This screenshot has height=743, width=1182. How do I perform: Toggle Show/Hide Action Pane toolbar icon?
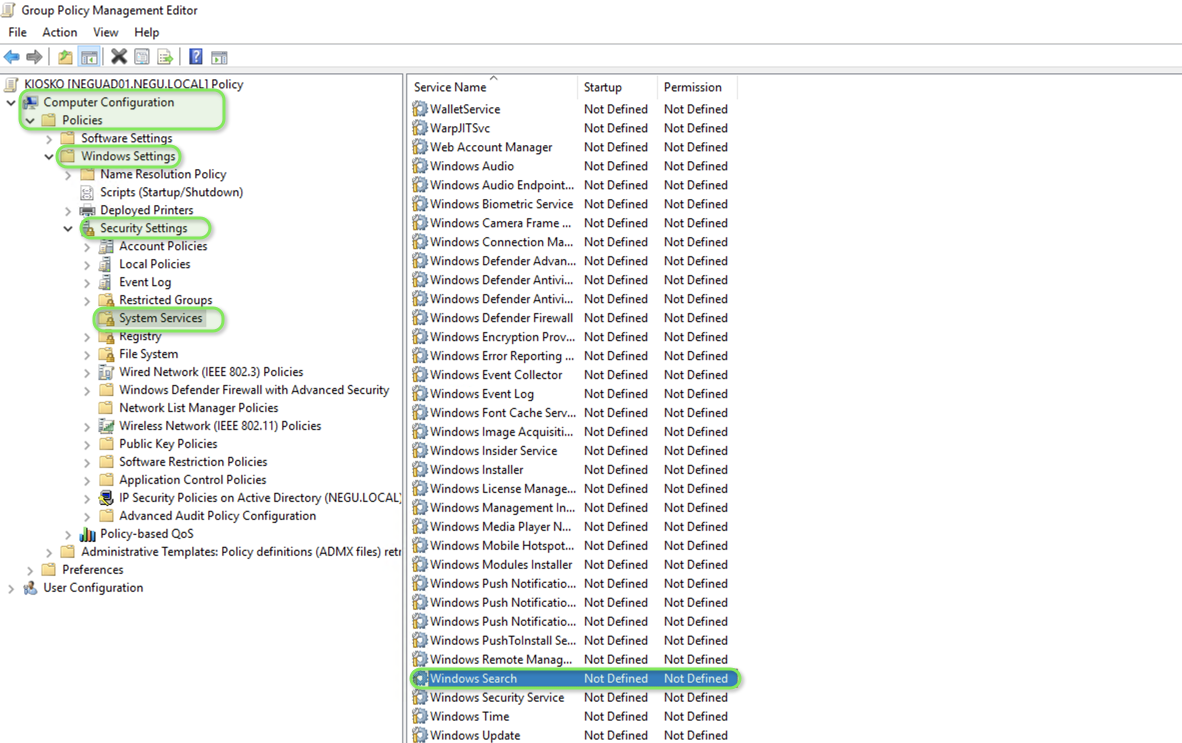[x=219, y=57]
